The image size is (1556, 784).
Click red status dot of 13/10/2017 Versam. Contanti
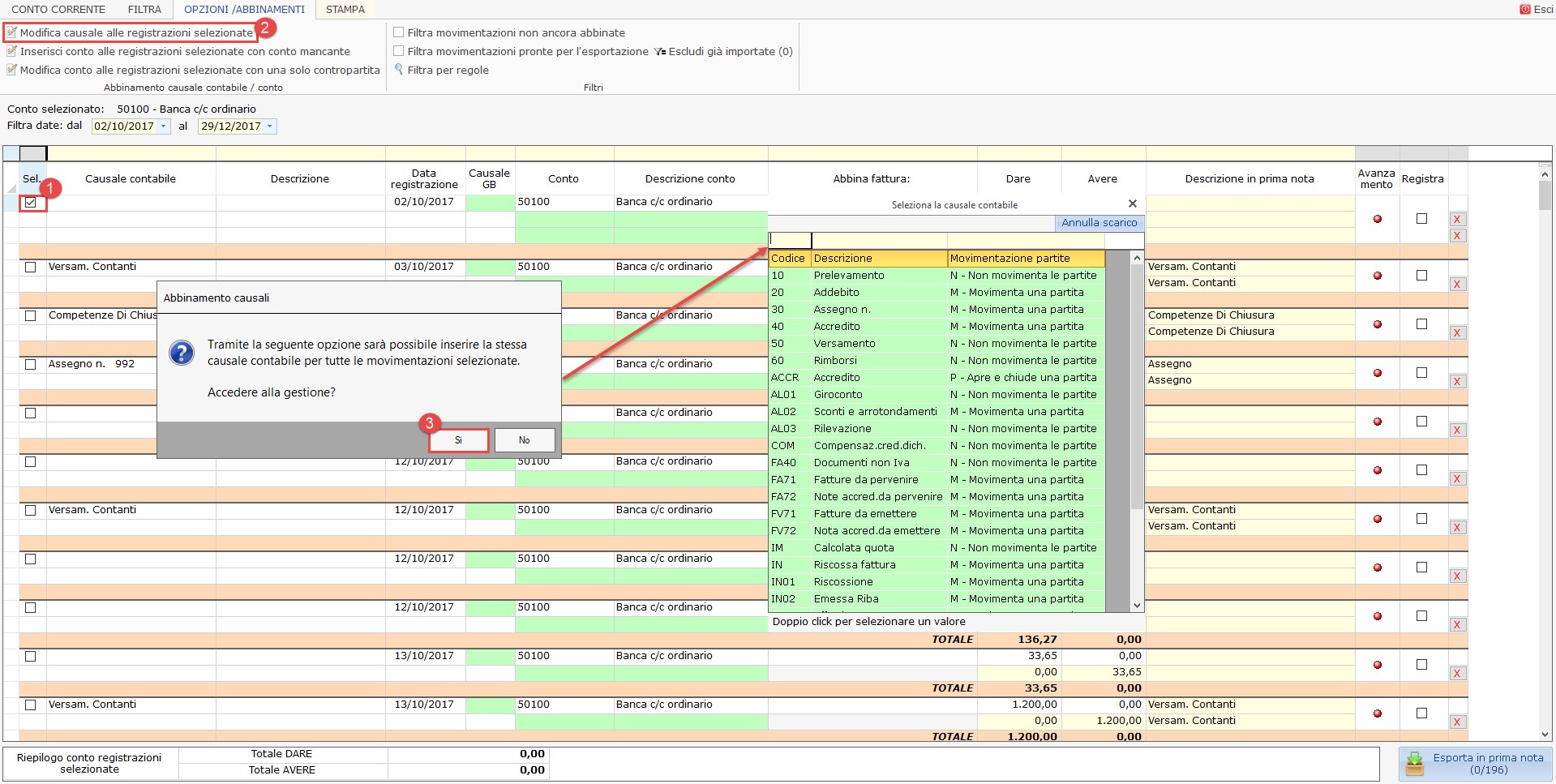tap(1377, 713)
